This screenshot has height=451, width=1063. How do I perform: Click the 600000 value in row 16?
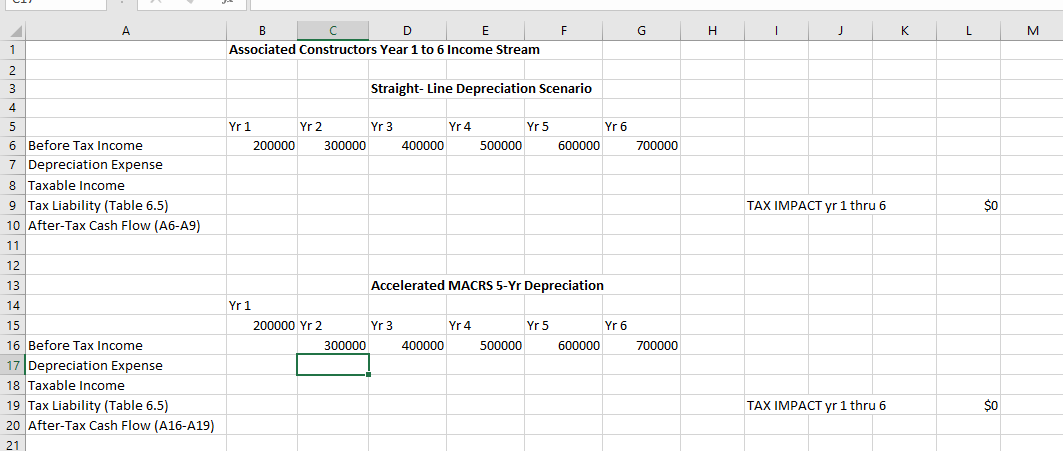(x=578, y=346)
